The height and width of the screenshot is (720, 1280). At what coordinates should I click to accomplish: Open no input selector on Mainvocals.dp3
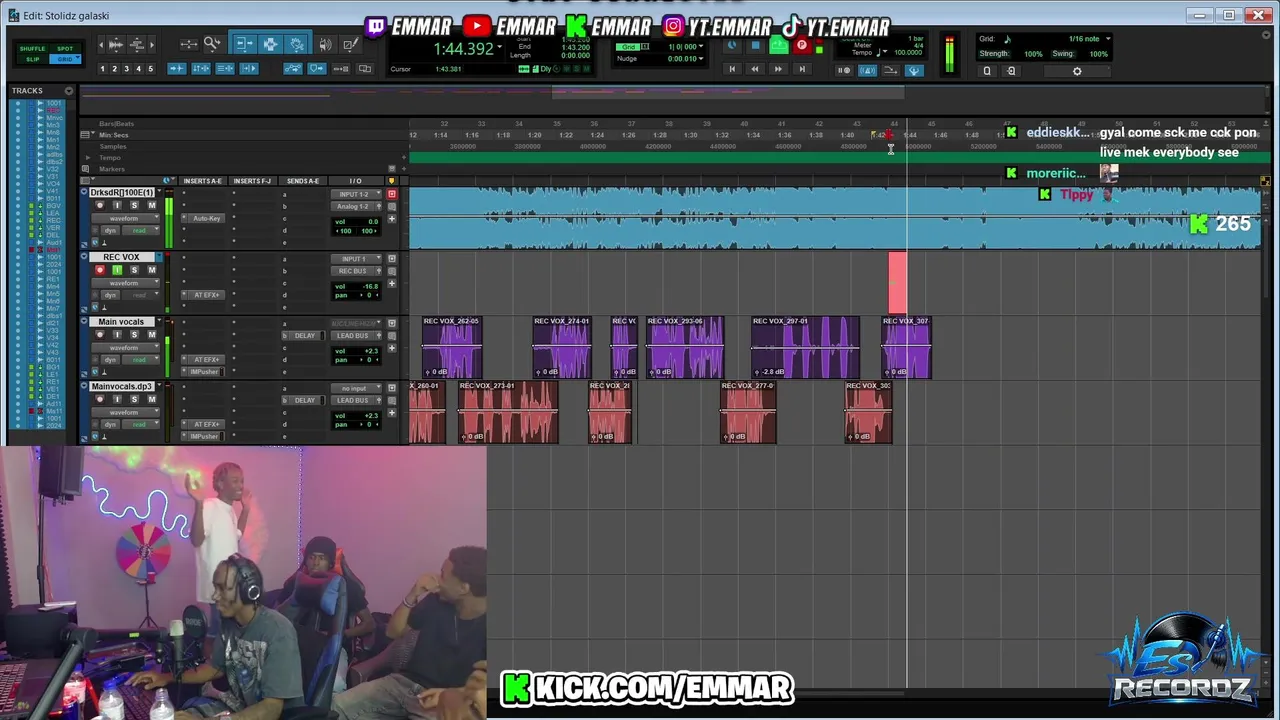click(x=354, y=388)
